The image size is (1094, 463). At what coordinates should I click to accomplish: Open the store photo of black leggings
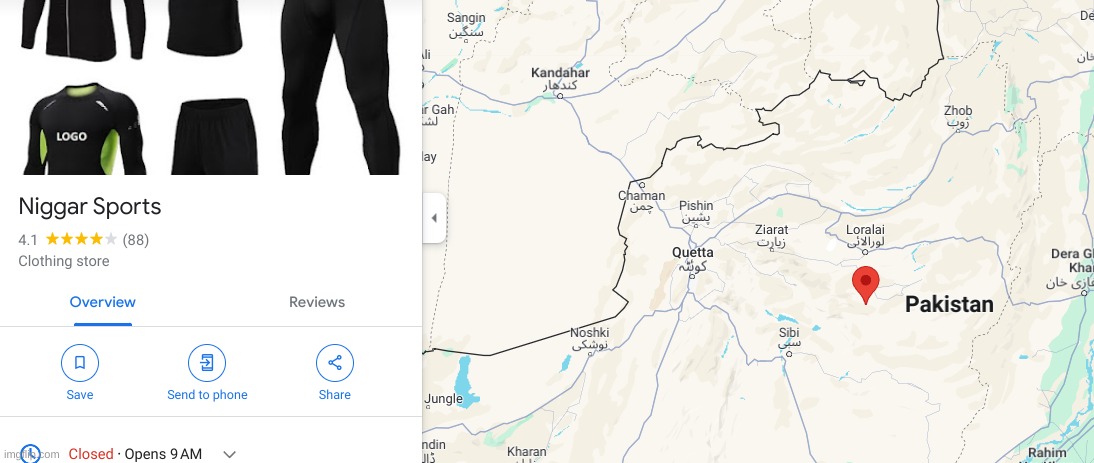pos(340,87)
